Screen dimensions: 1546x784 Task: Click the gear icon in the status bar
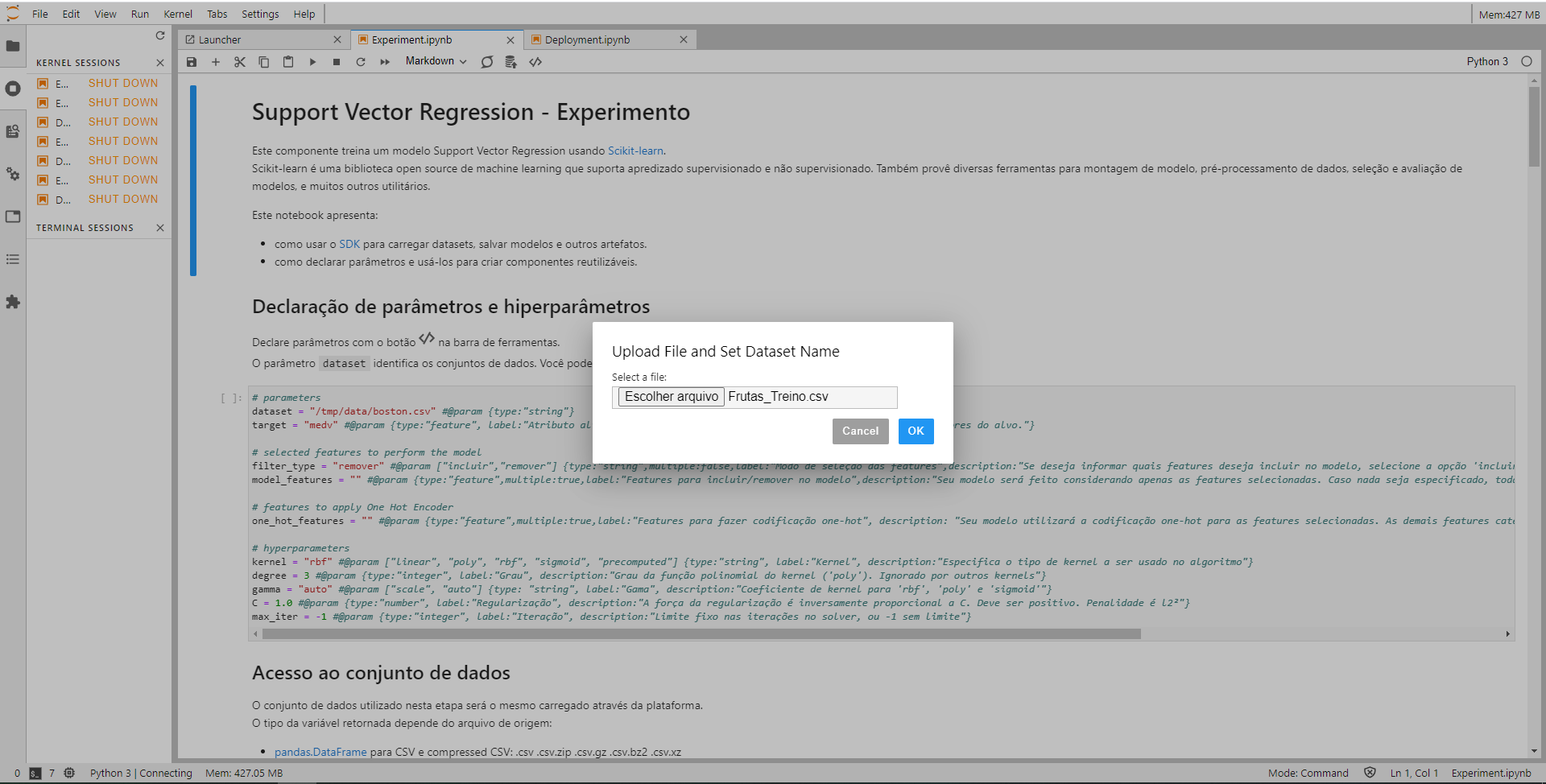pyautogui.click(x=69, y=773)
